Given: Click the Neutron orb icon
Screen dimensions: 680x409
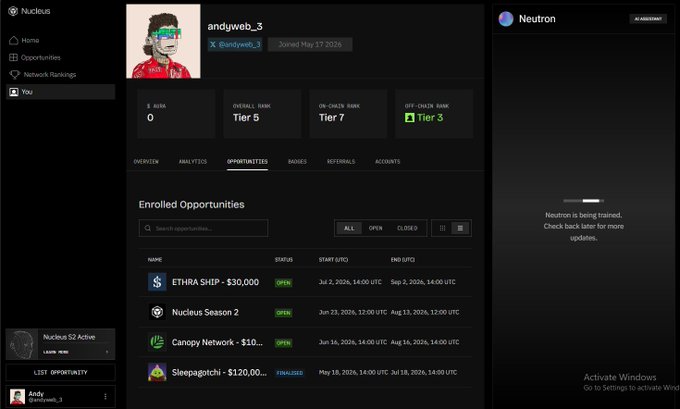Looking at the screenshot, I should pos(506,19).
